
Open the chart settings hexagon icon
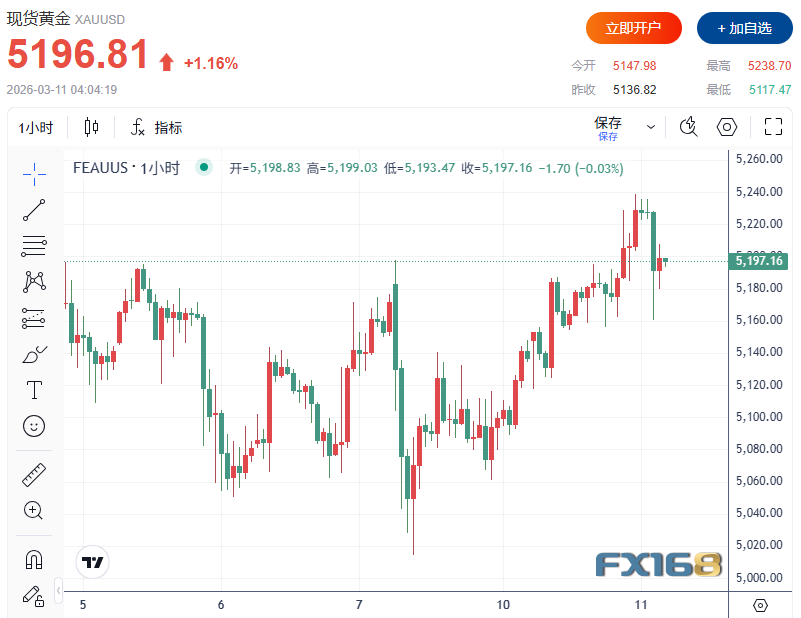pyautogui.click(x=728, y=127)
